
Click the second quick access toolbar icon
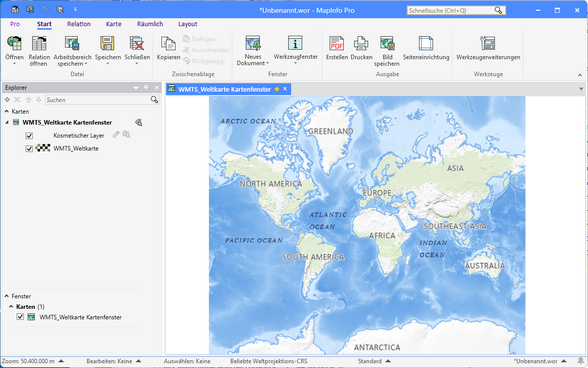(30, 9)
